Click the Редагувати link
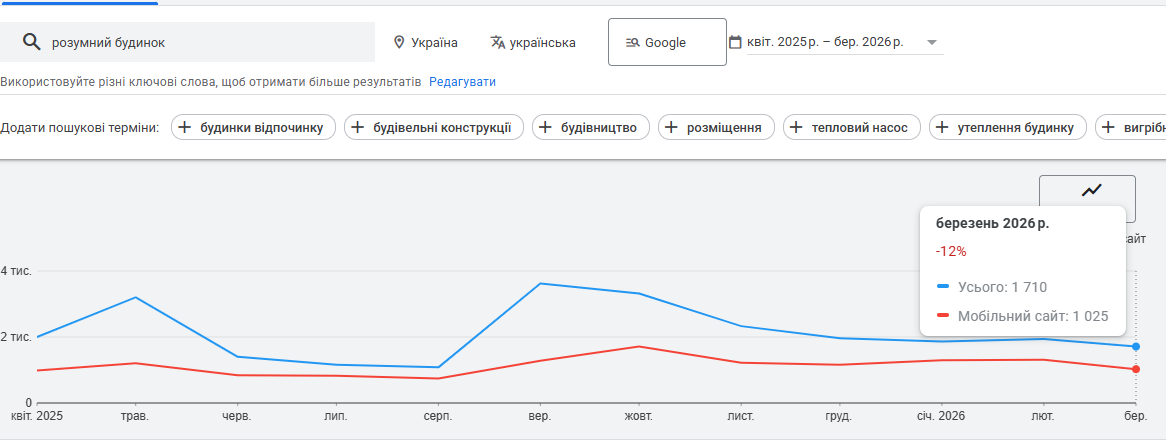The image size is (1166, 442). click(462, 82)
